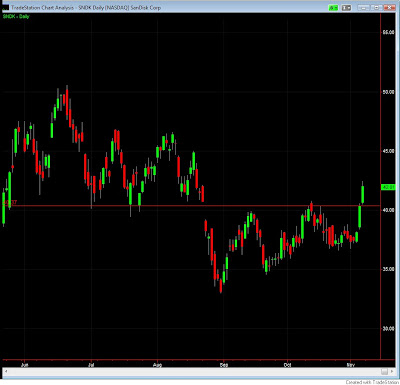Image resolution: width=400 pixels, height=385 pixels.
Task: Minimize the chart analysis window
Action: tap(365, 7)
